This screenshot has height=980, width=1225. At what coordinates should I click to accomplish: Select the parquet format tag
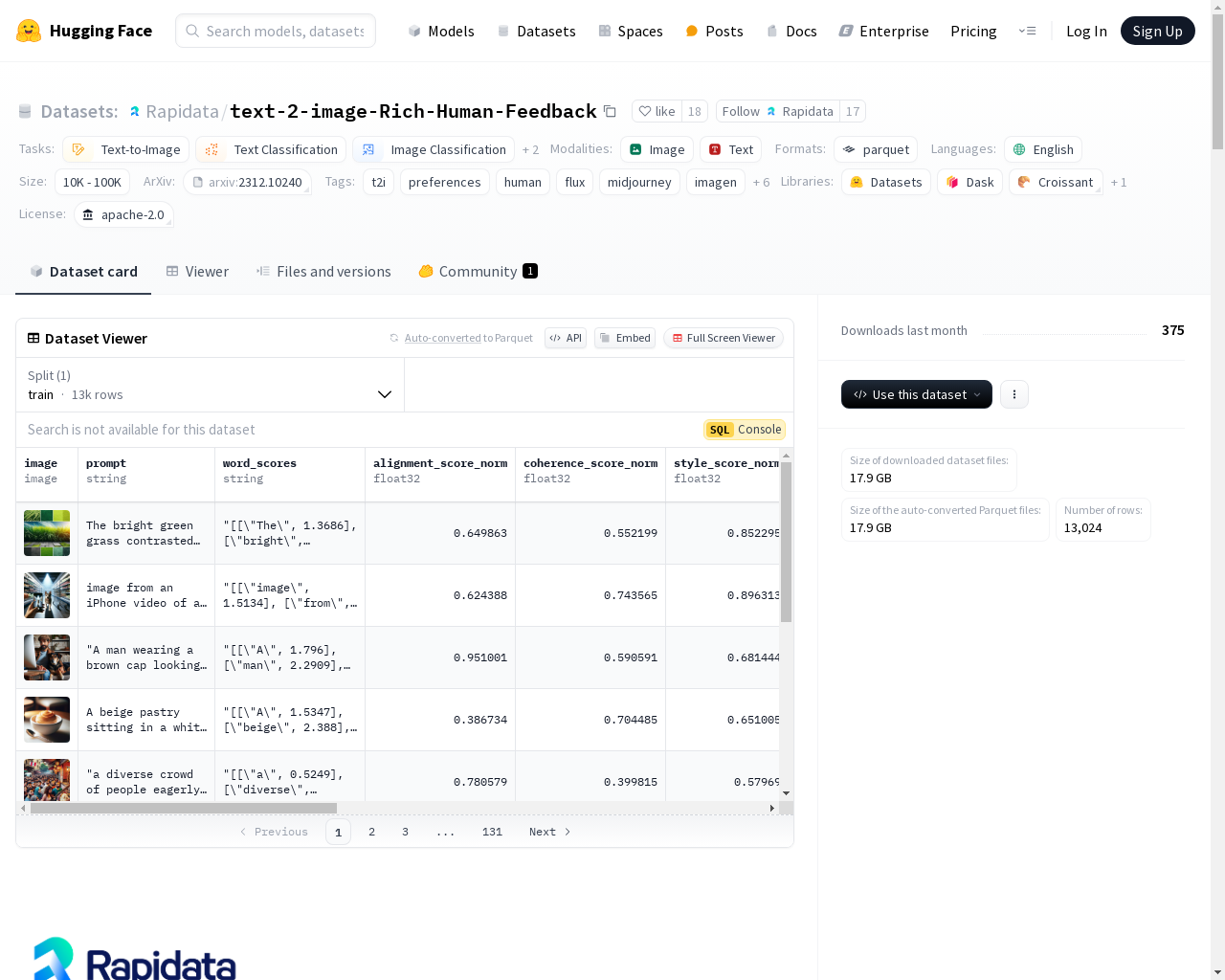[876, 149]
